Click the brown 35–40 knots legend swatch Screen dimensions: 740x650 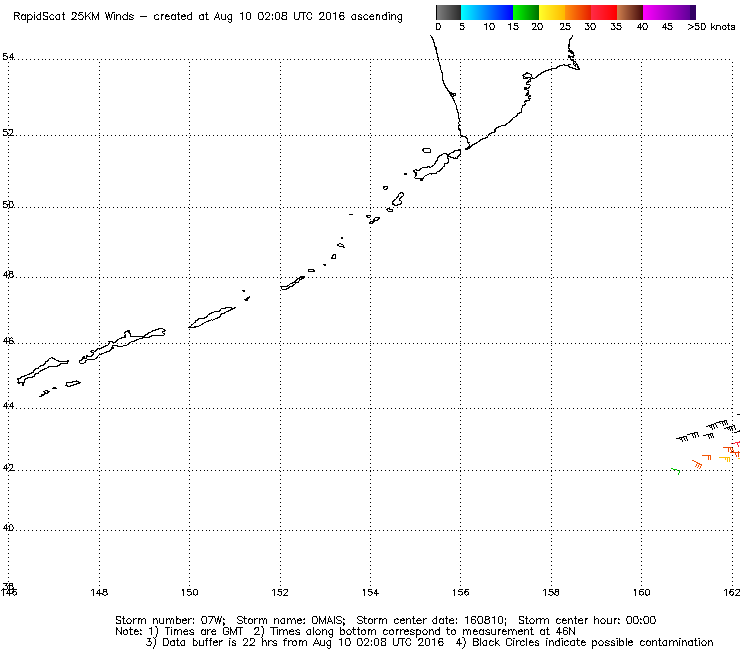click(x=630, y=12)
